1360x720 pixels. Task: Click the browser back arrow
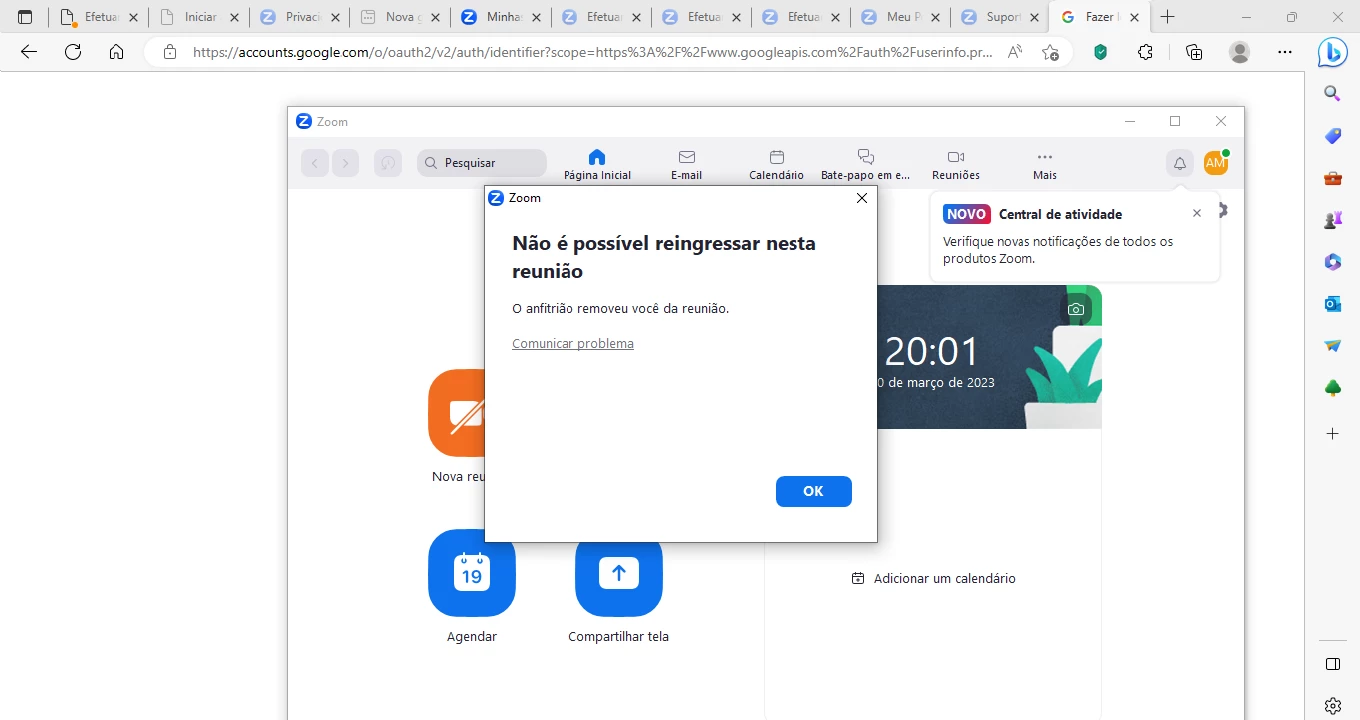[x=29, y=52]
